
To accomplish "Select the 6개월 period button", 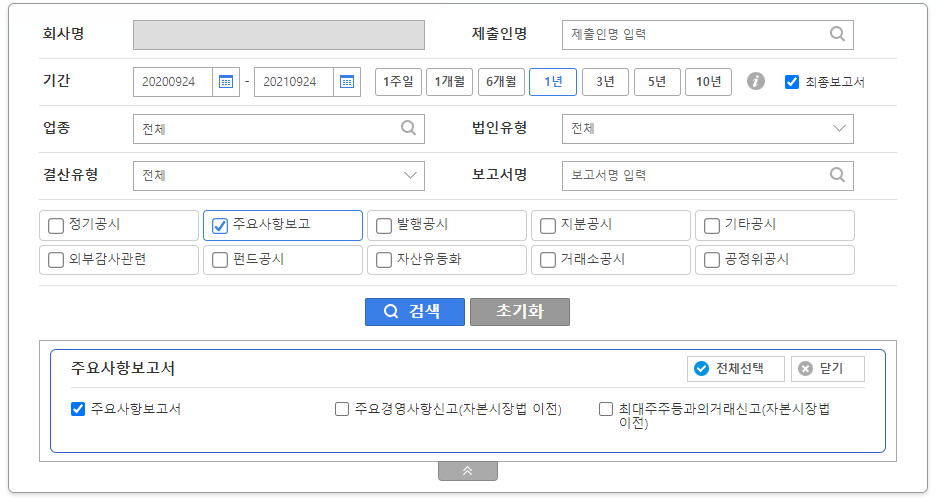I will [501, 82].
